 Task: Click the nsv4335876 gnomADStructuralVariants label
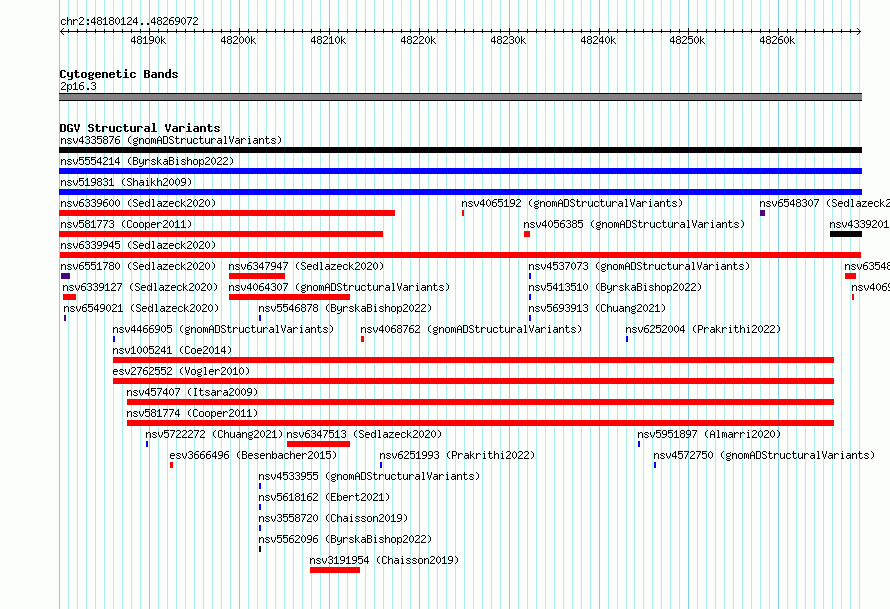click(171, 140)
